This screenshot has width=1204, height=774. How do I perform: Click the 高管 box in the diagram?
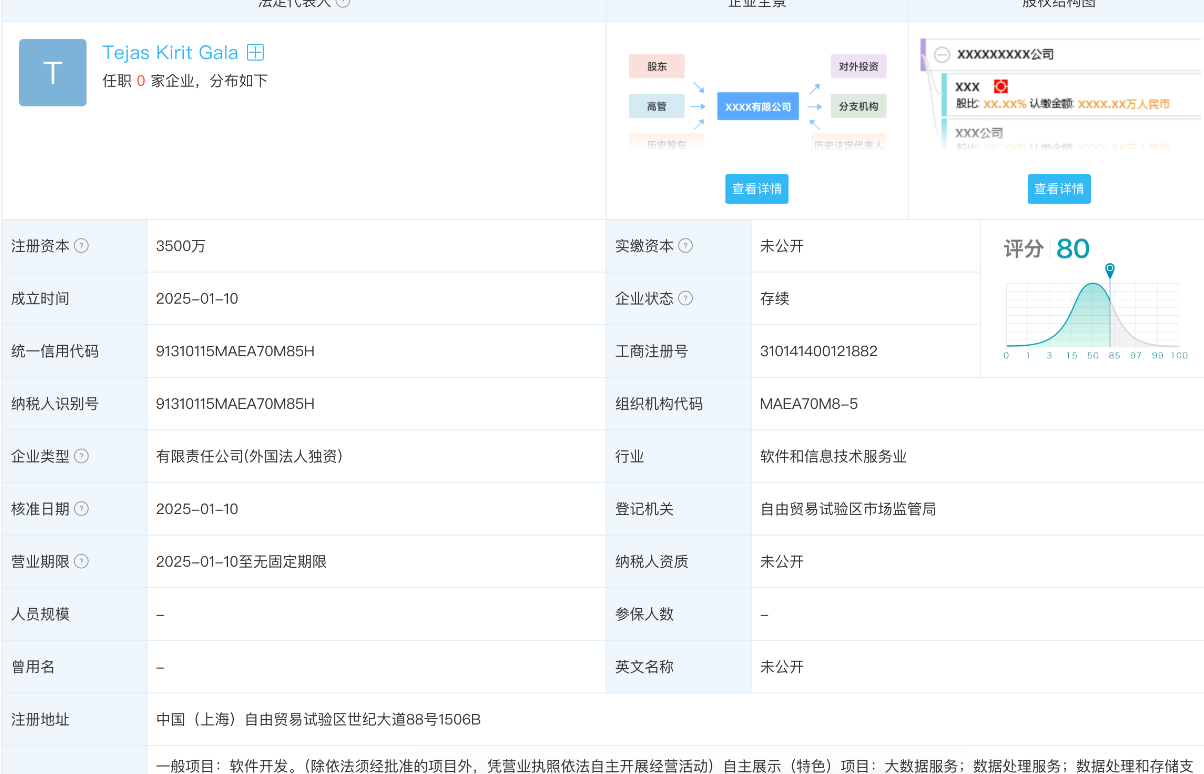click(656, 106)
